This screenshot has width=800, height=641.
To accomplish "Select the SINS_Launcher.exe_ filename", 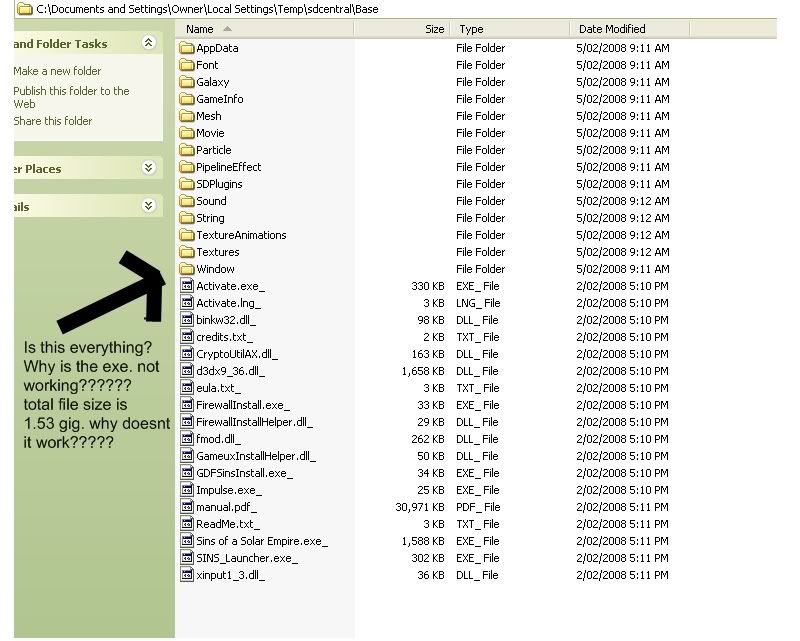I will [x=247, y=558].
